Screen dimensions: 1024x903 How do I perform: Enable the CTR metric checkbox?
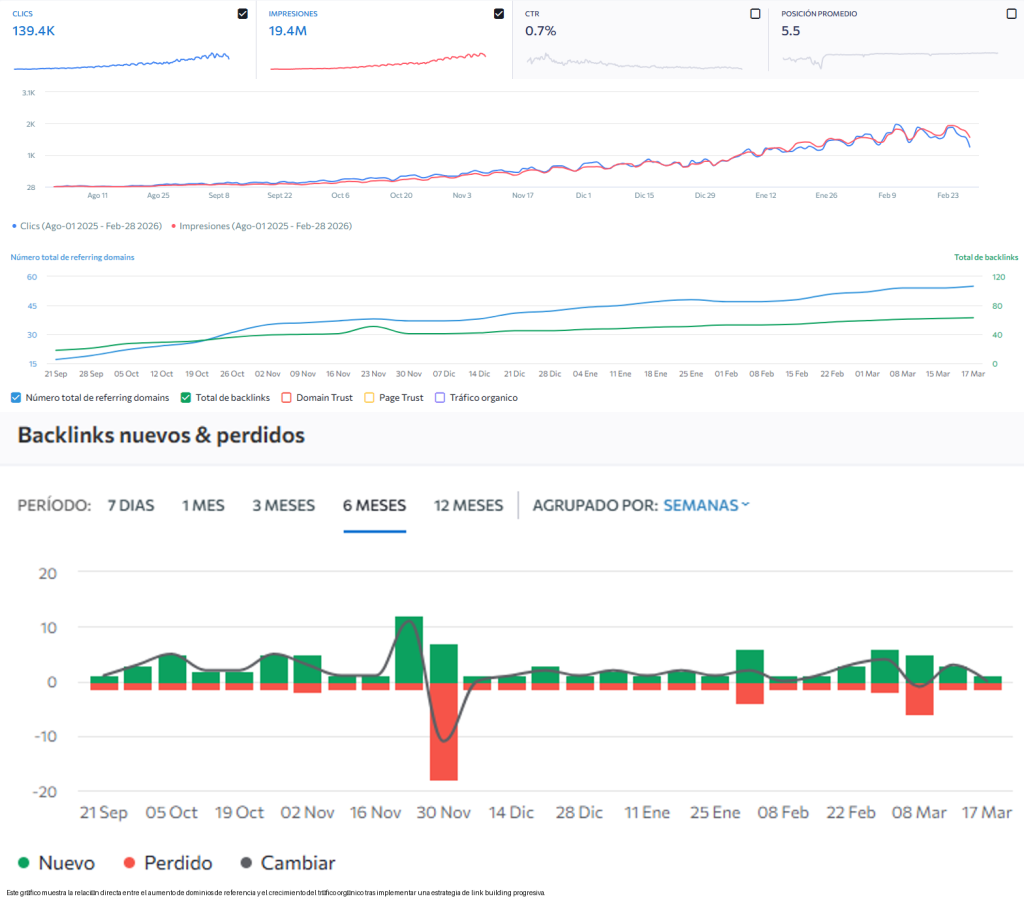pyautogui.click(x=755, y=14)
